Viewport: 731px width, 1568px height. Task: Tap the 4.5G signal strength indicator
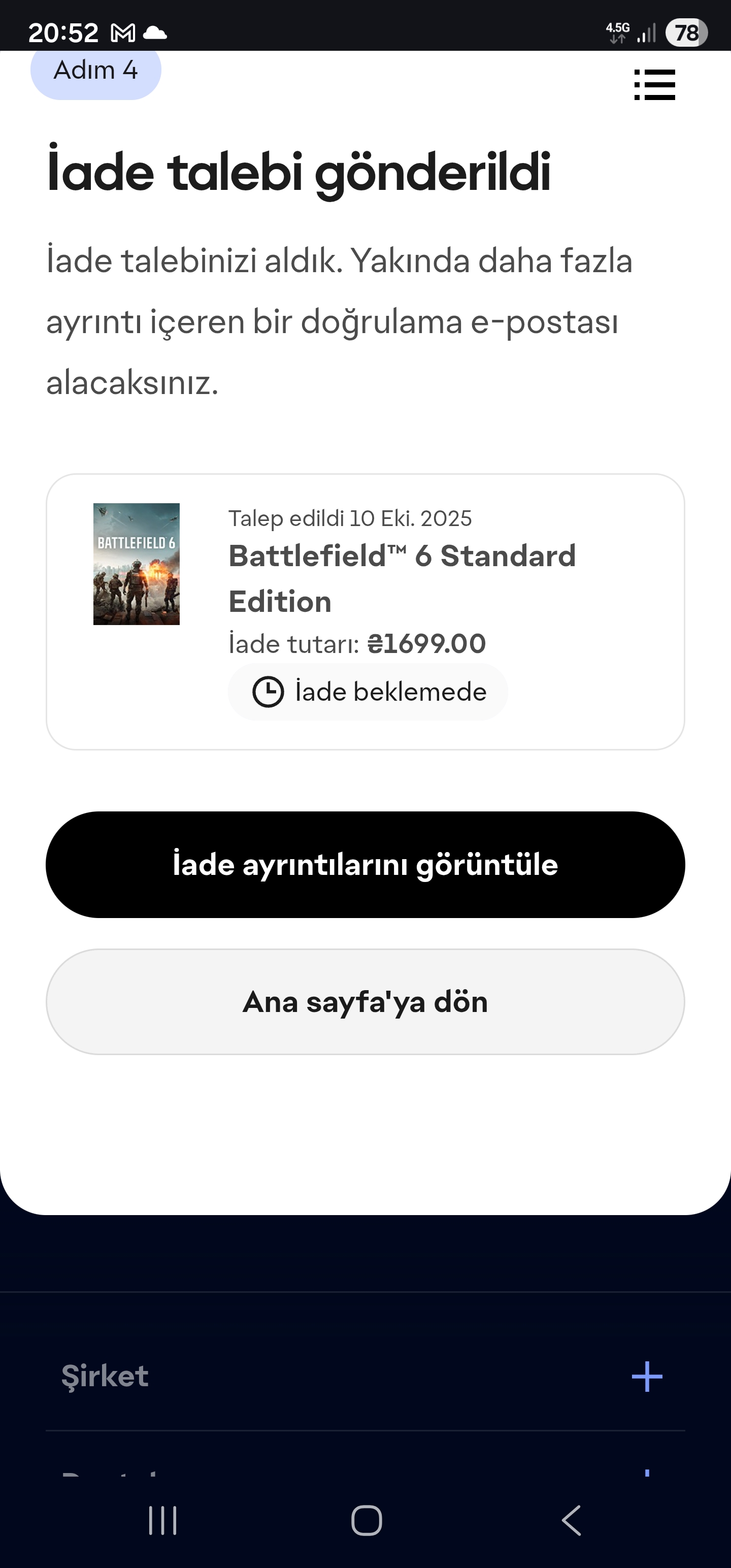pos(630,33)
